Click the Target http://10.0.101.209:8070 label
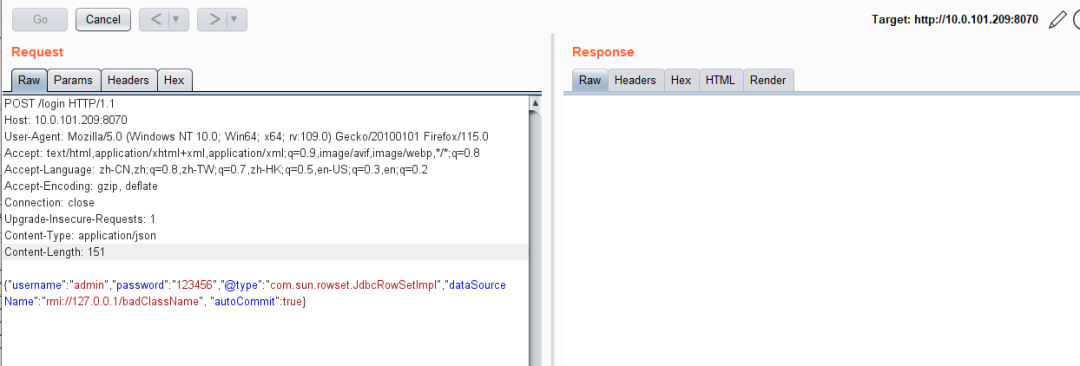 [x=955, y=19]
